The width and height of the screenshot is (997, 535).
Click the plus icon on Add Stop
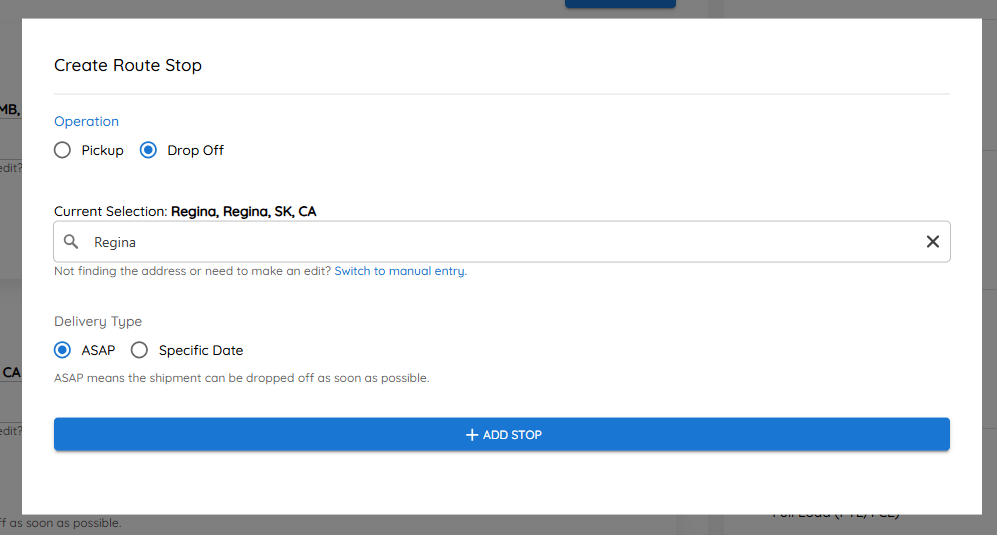coord(472,434)
